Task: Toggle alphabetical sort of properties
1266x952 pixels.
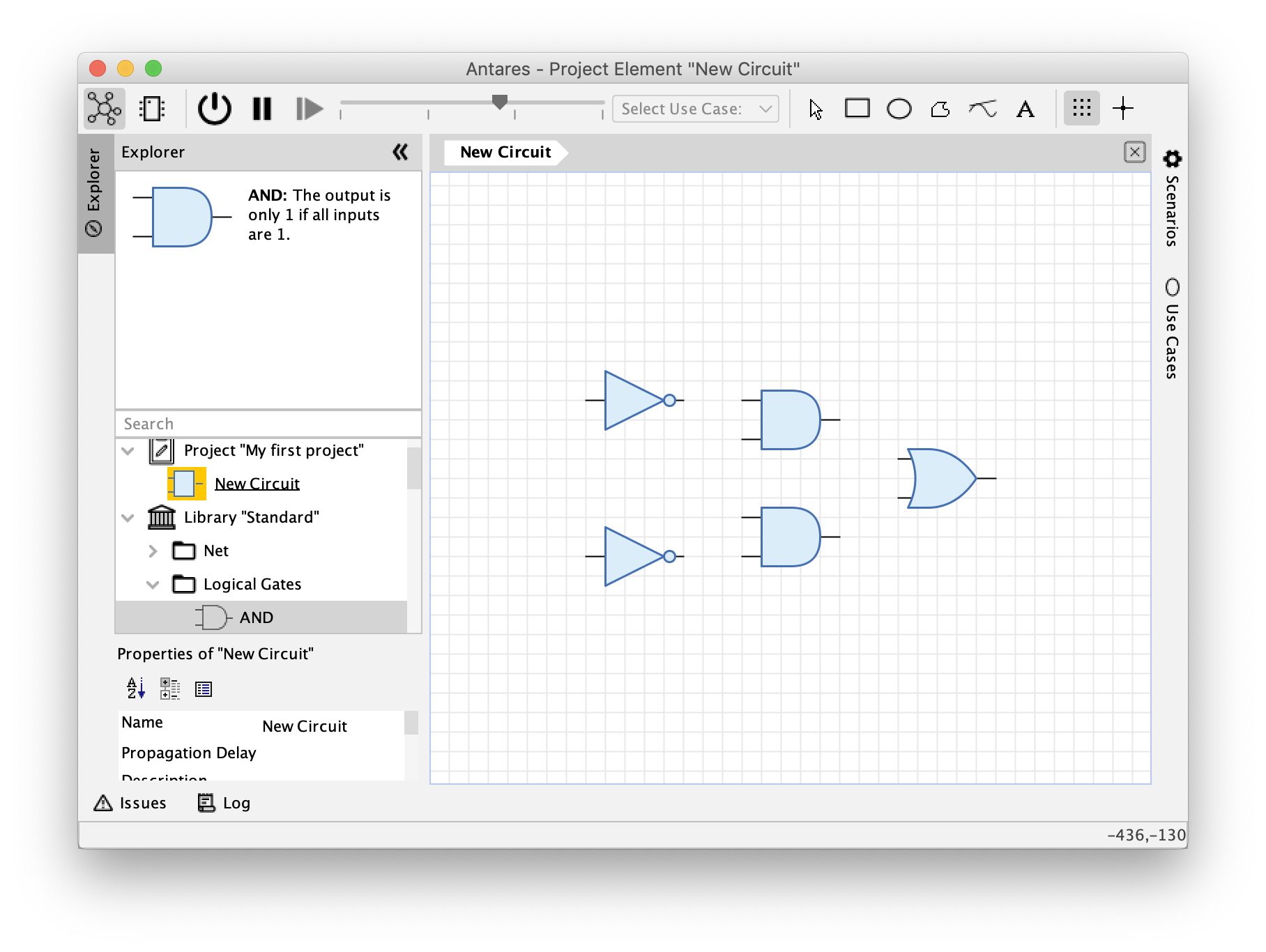Action: pyautogui.click(x=136, y=689)
